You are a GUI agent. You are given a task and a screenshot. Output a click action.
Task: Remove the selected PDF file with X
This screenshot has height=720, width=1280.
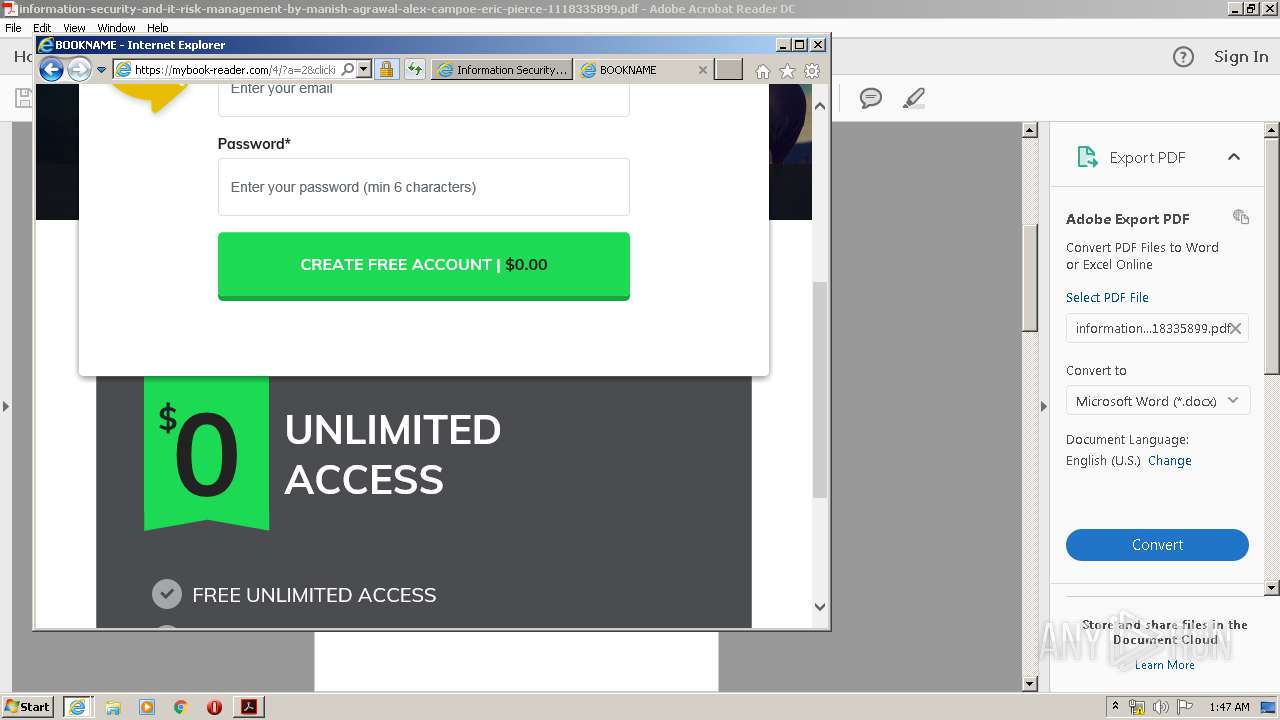coord(1236,328)
